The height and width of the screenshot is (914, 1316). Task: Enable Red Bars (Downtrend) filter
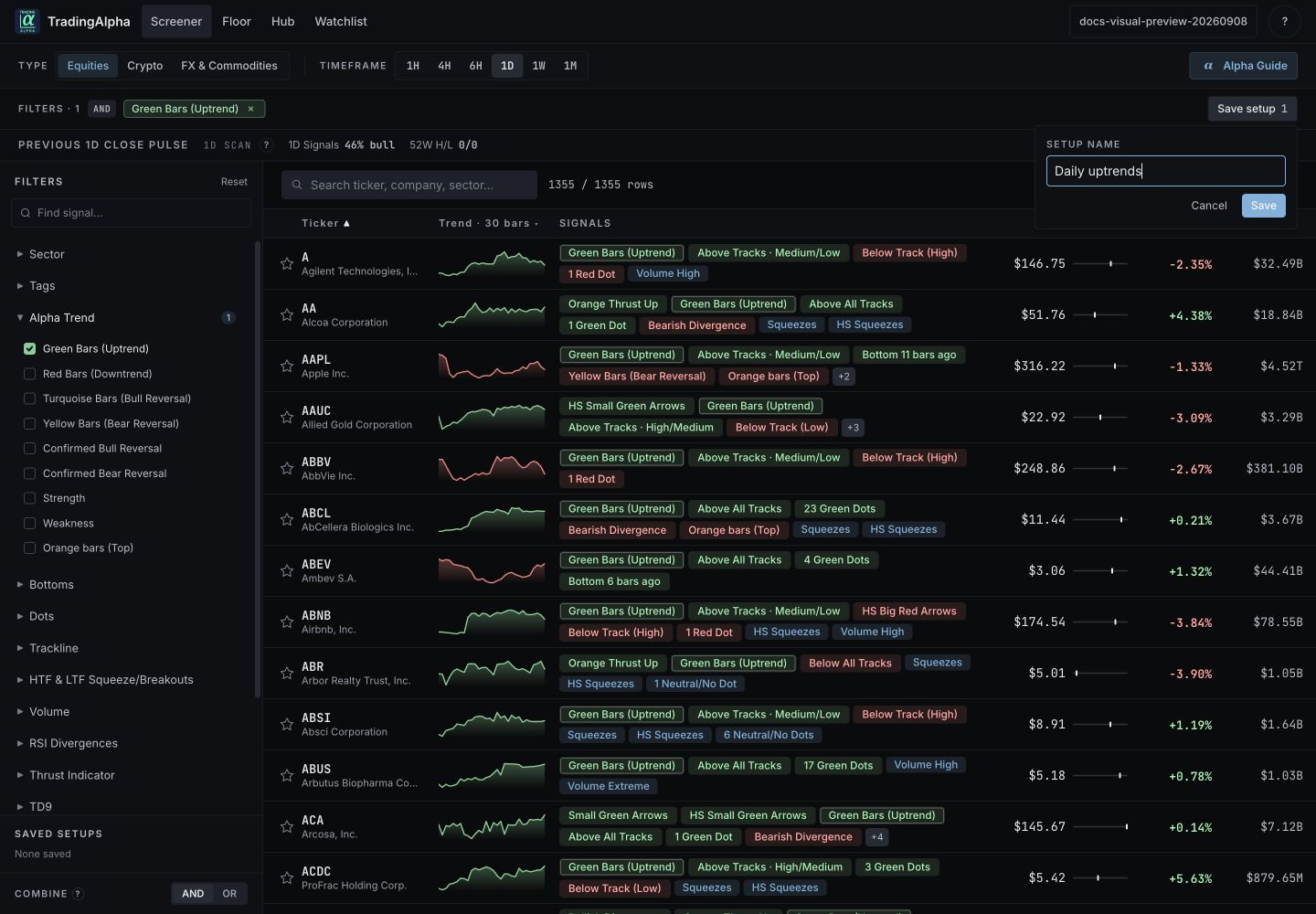tap(30, 374)
